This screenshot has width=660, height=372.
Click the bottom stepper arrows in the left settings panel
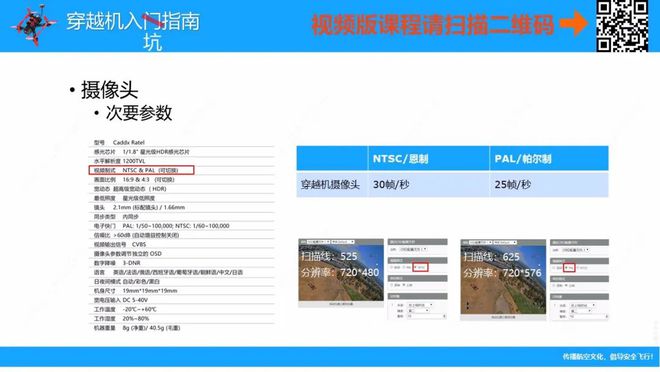[x=444, y=316]
